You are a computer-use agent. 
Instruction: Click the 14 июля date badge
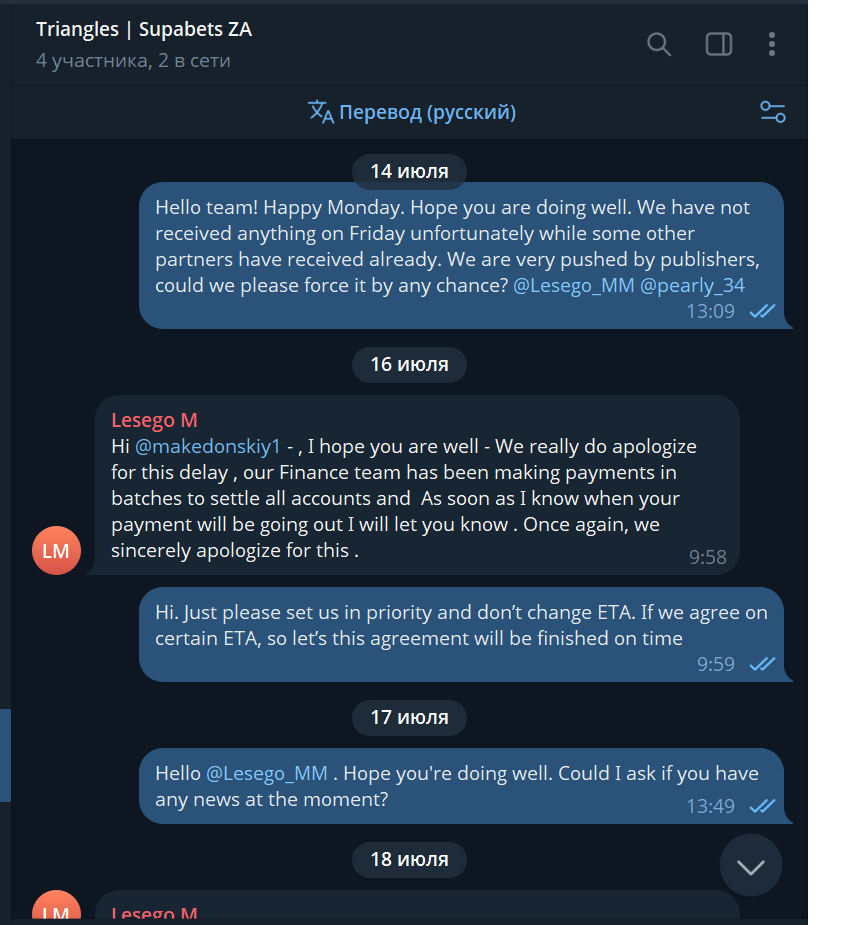pyautogui.click(x=409, y=171)
